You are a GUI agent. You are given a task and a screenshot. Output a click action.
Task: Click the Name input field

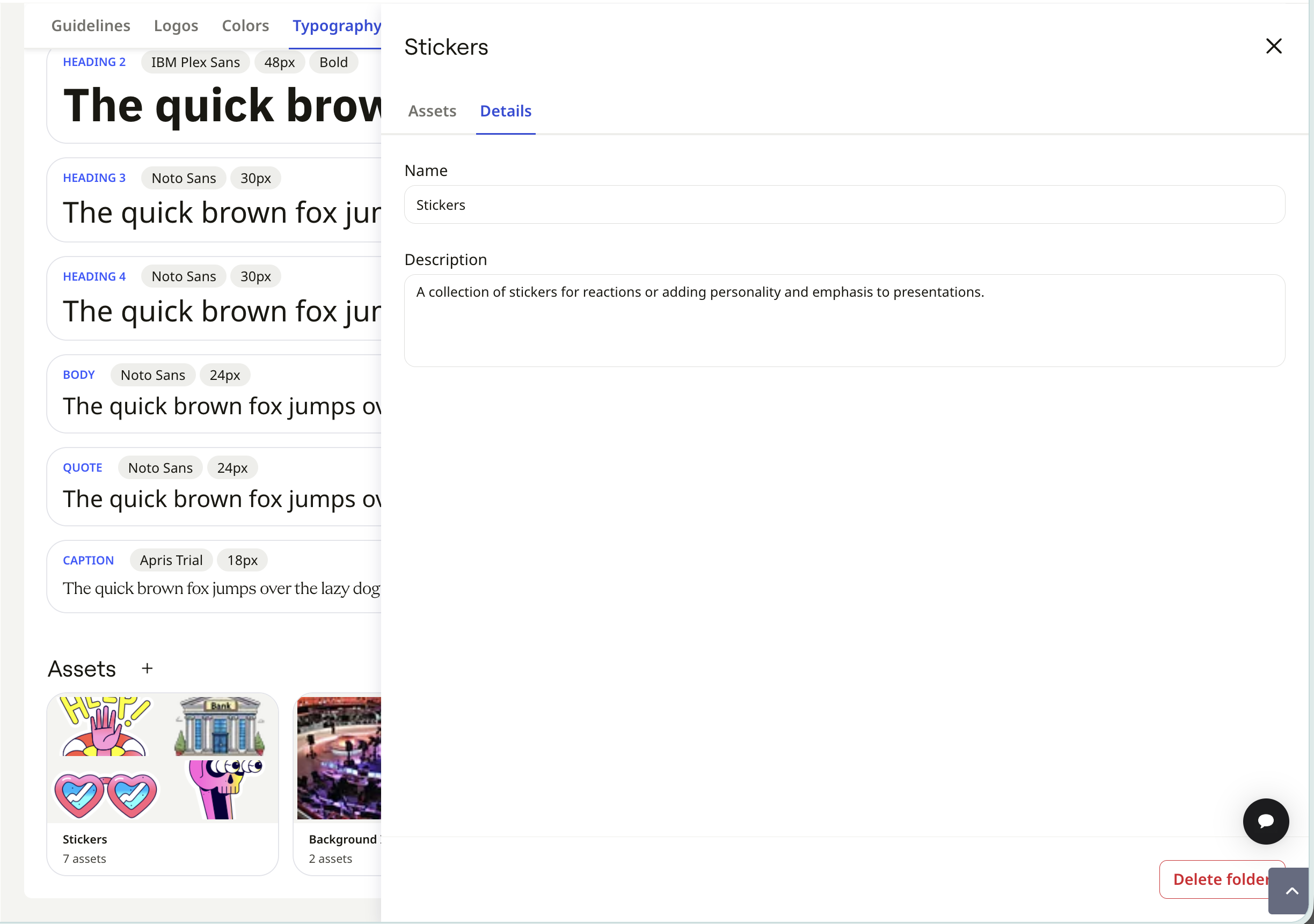(844, 204)
